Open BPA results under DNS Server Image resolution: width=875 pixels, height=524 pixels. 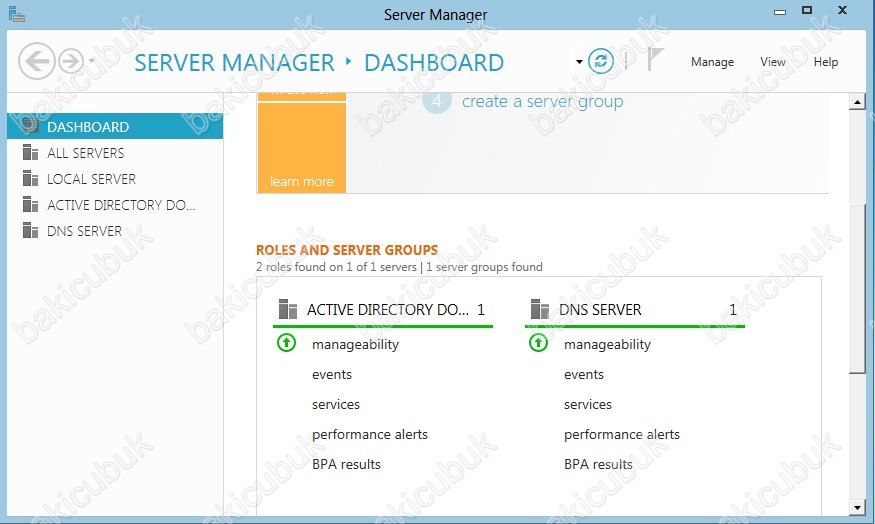[598, 464]
